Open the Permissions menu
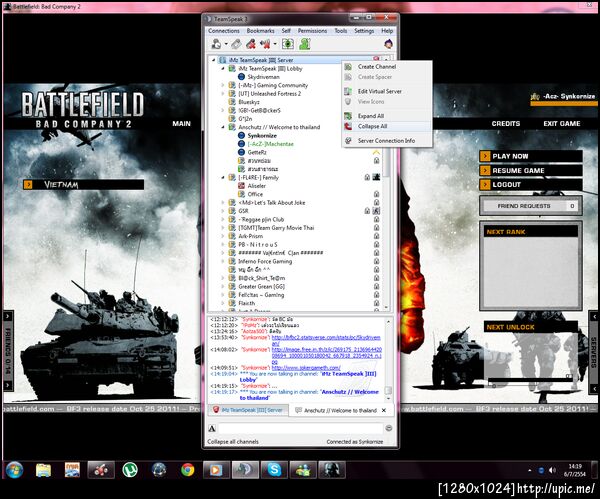 (x=312, y=31)
